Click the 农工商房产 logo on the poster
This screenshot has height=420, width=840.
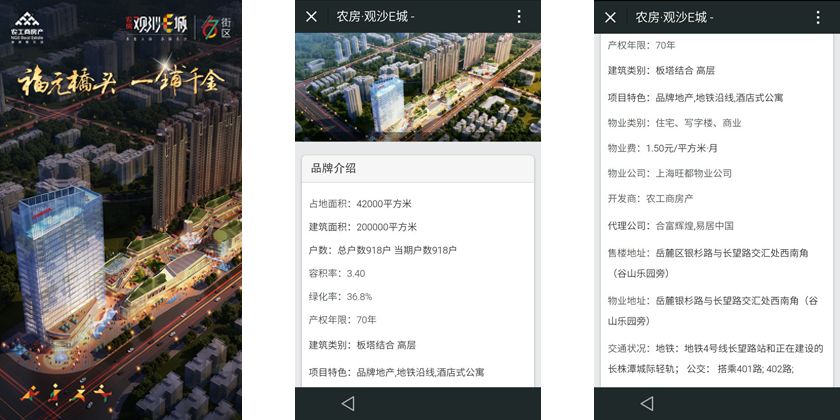point(27,26)
